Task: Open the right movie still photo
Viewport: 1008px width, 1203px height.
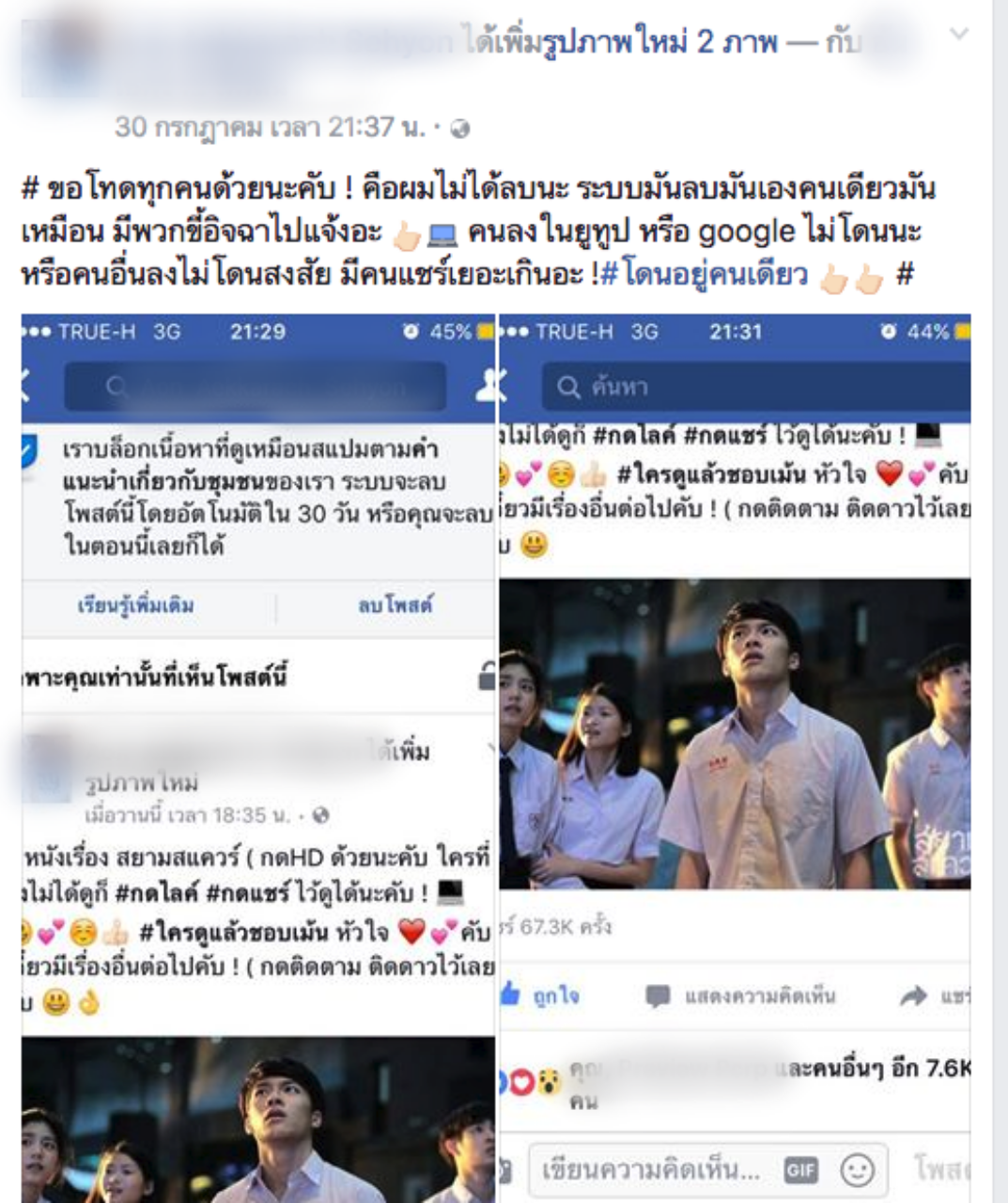Action: [x=735, y=734]
